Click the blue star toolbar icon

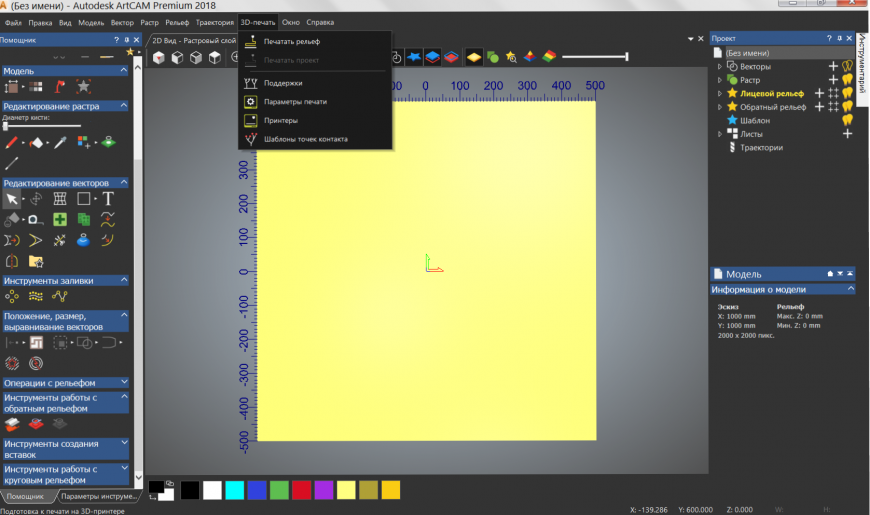tap(414, 57)
